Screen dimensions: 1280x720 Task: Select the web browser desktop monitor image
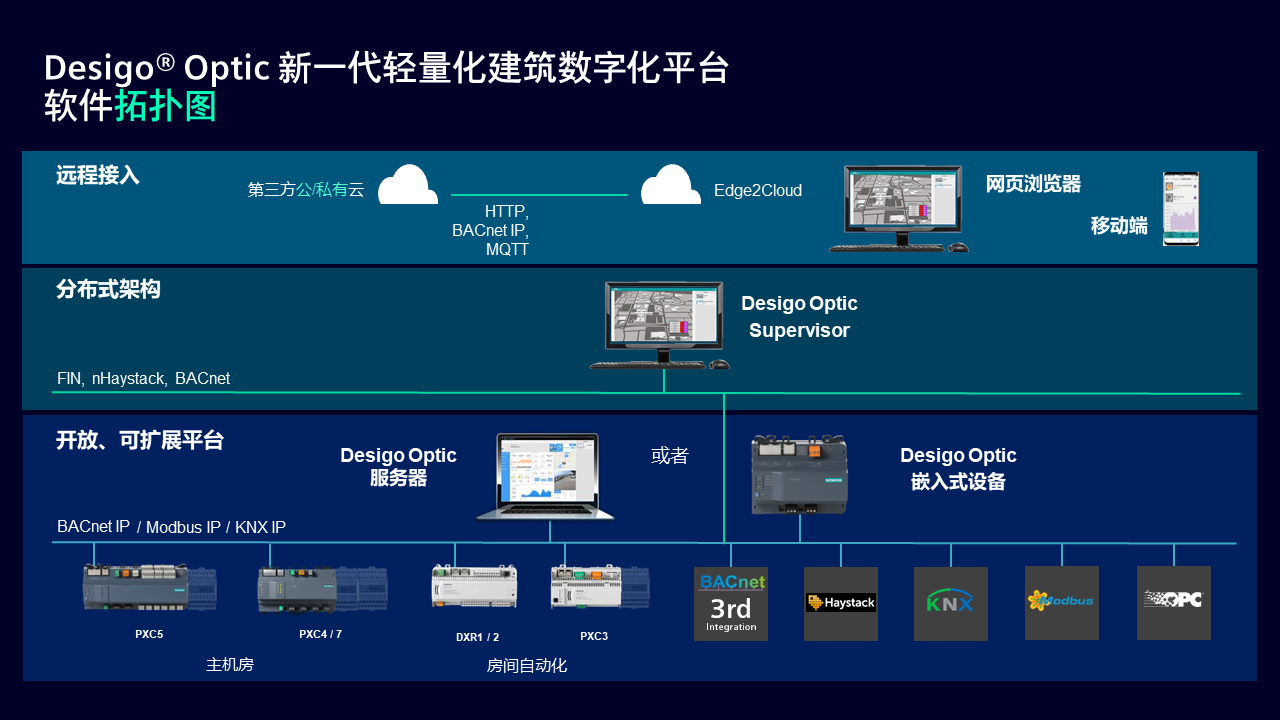[x=899, y=209]
